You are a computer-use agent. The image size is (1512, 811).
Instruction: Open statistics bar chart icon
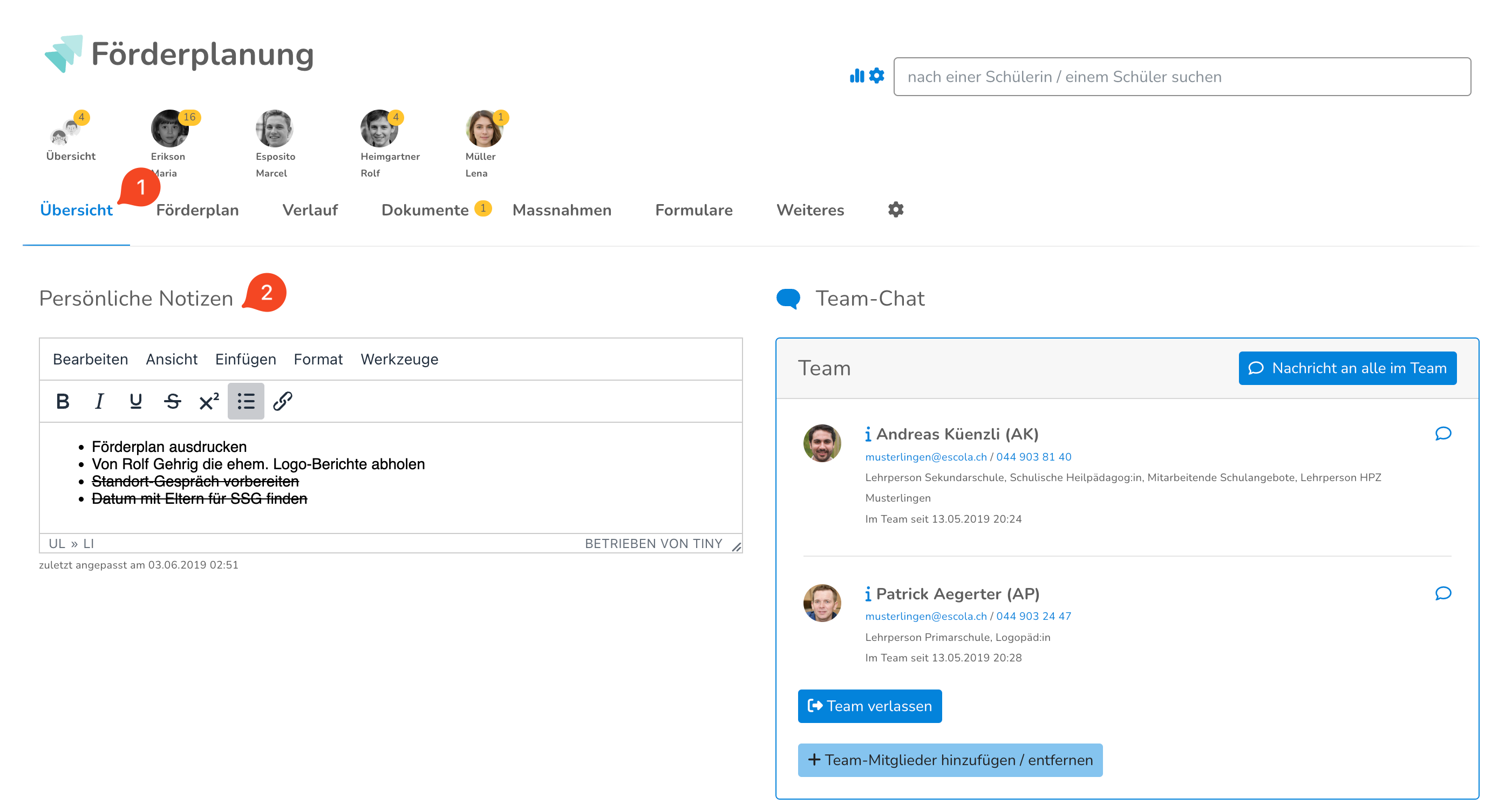pos(856,76)
